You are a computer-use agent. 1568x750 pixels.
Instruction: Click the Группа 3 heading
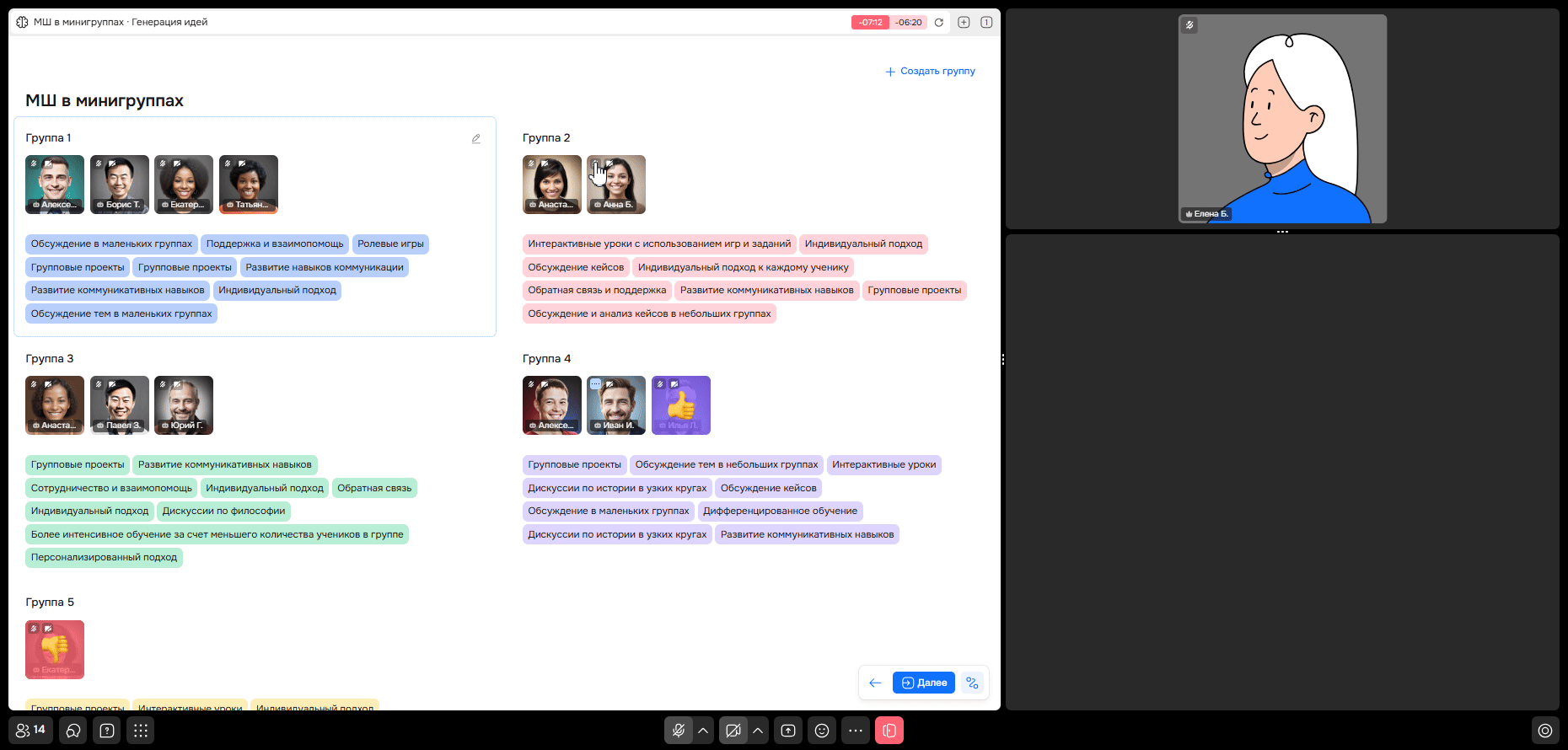coord(50,359)
